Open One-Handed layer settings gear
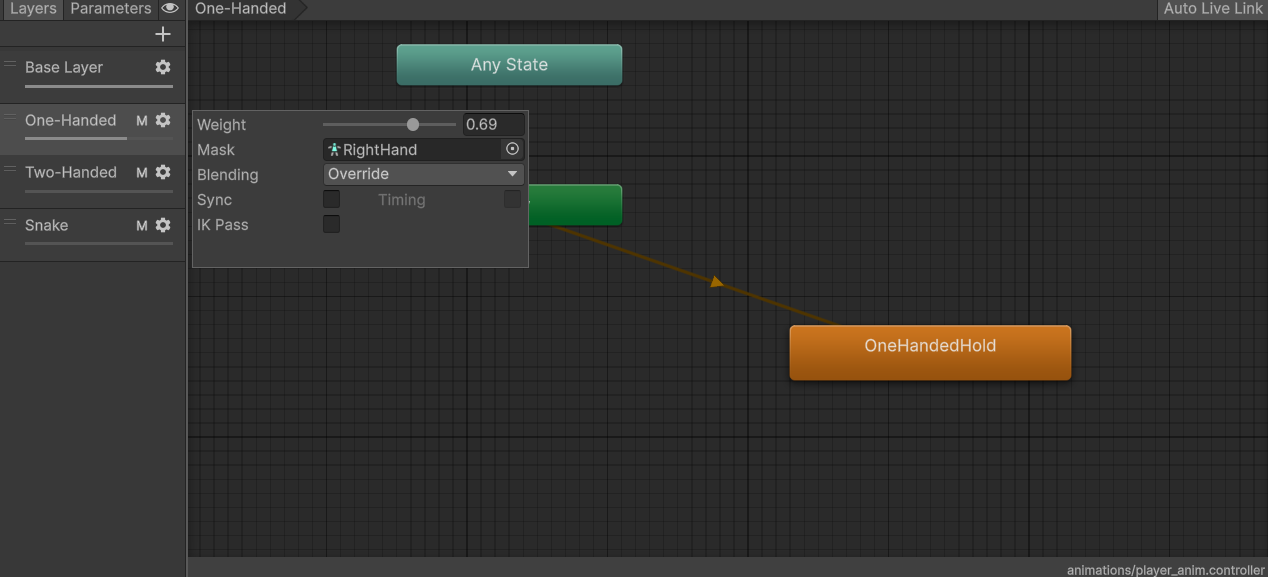The height and width of the screenshot is (577, 1268). (163, 120)
